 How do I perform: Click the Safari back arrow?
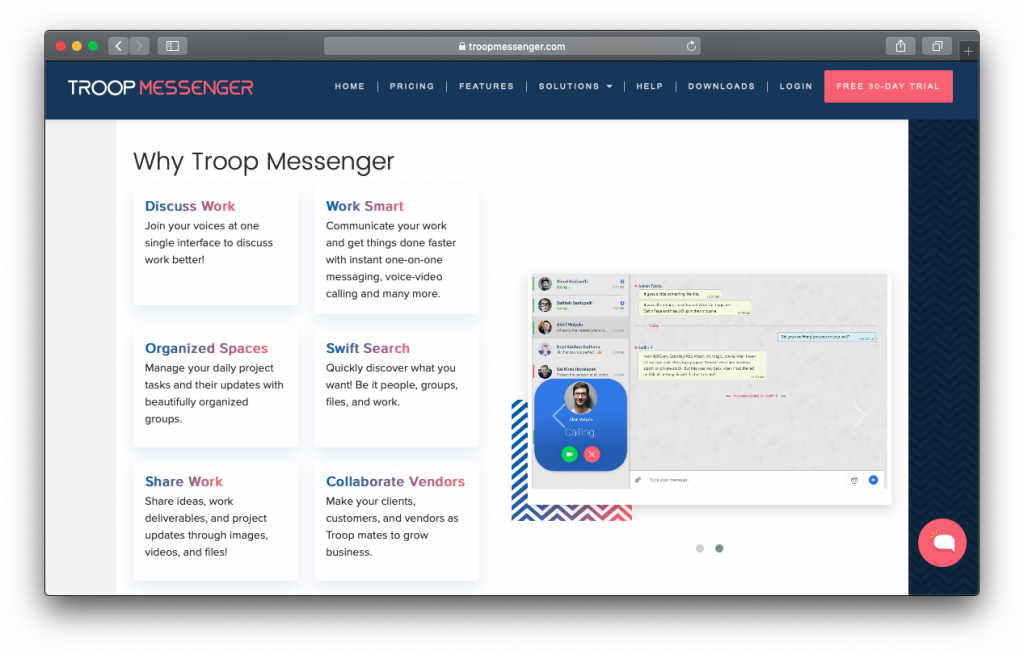(118, 46)
